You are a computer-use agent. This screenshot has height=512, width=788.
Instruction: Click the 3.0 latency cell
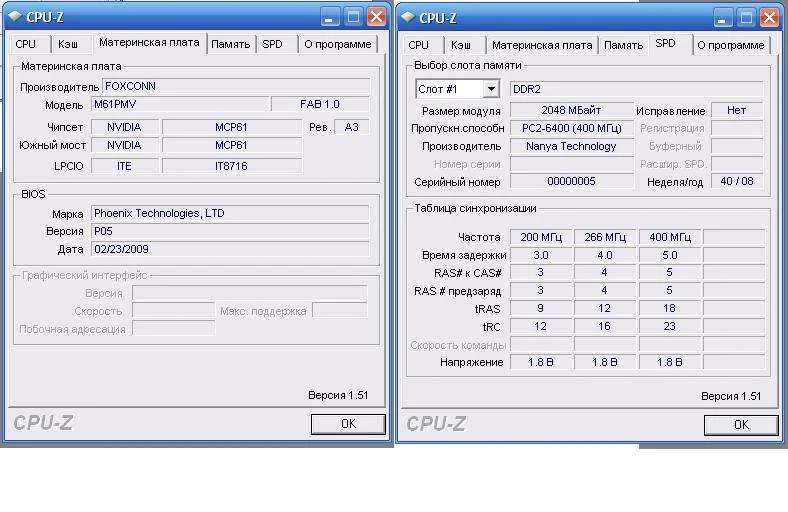click(541, 255)
